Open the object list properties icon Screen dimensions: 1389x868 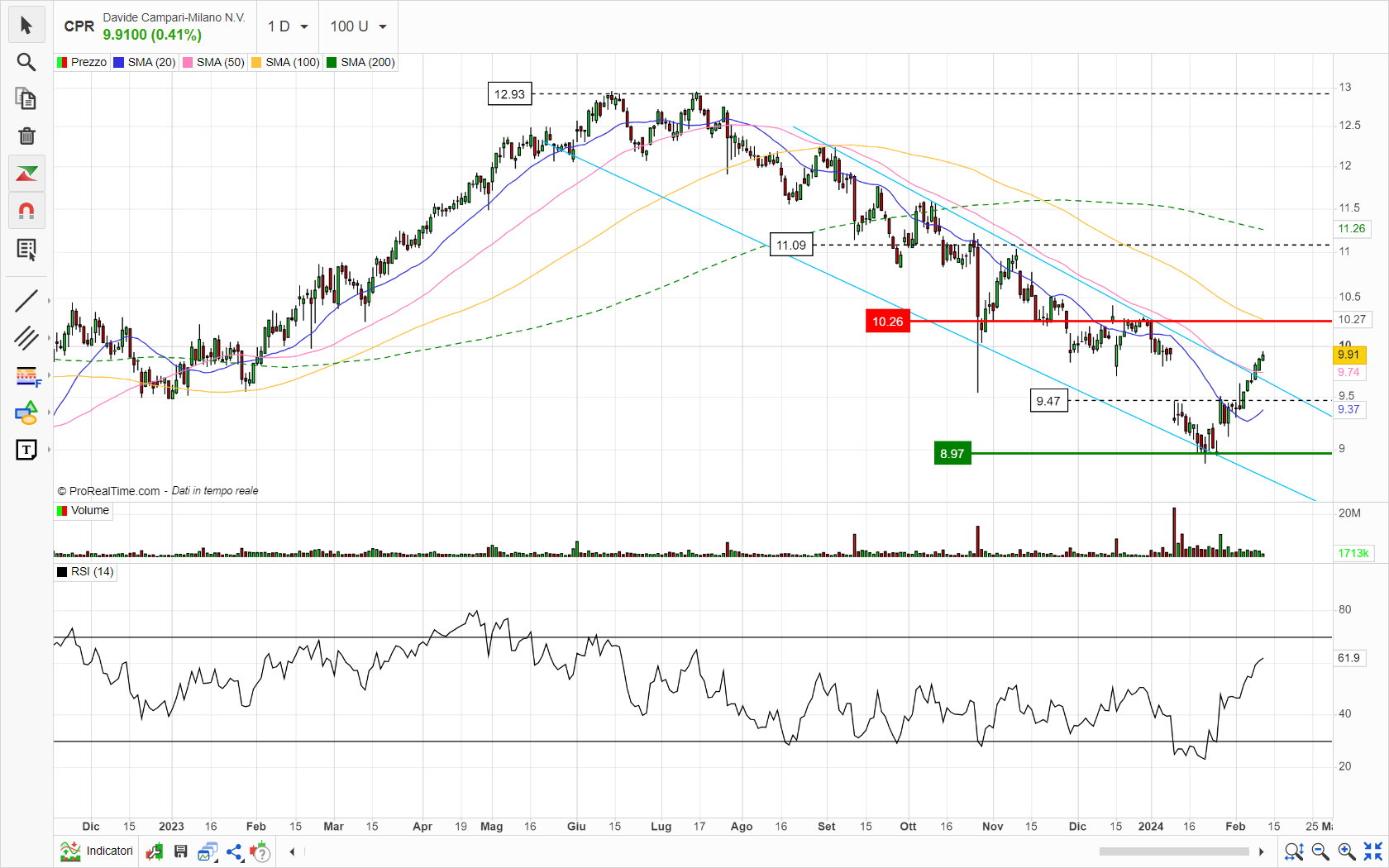point(26,249)
